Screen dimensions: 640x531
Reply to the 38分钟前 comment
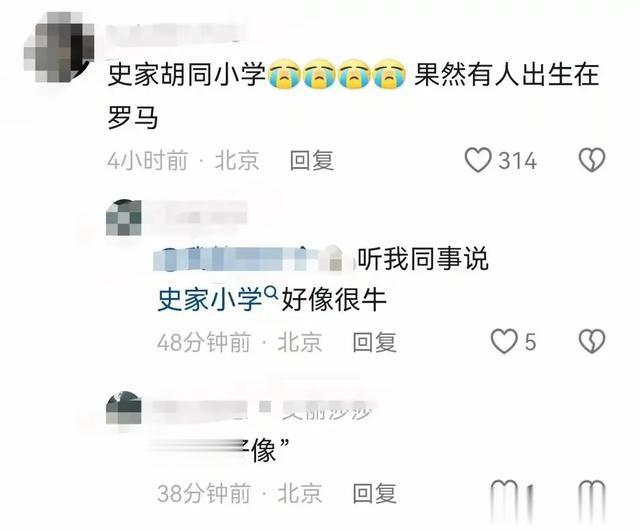(375, 493)
